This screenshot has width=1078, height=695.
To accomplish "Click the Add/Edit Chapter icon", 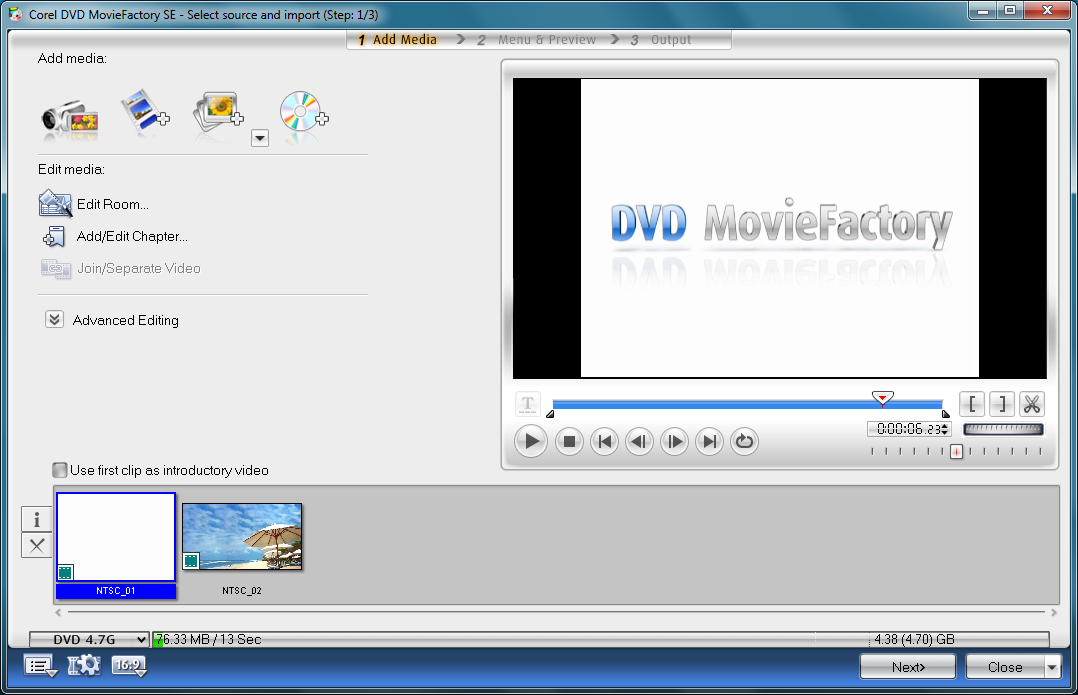I will click(x=54, y=236).
